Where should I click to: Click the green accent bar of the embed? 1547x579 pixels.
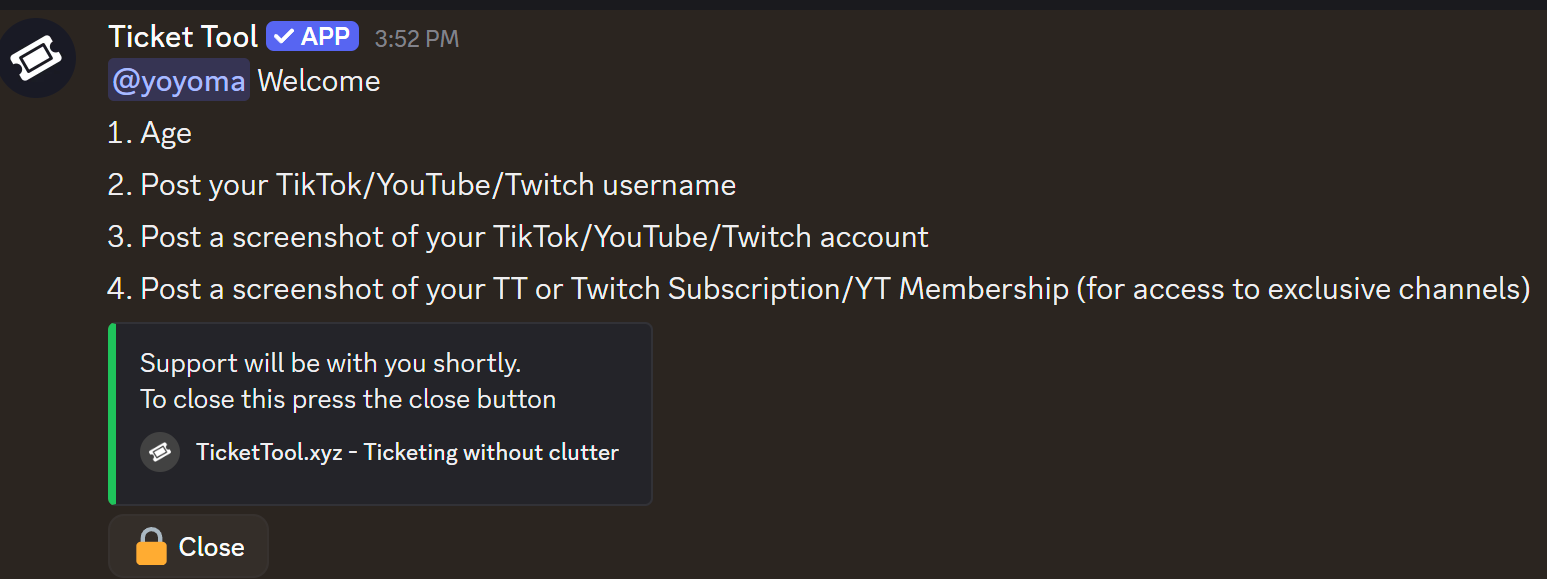[x=112, y=413]
